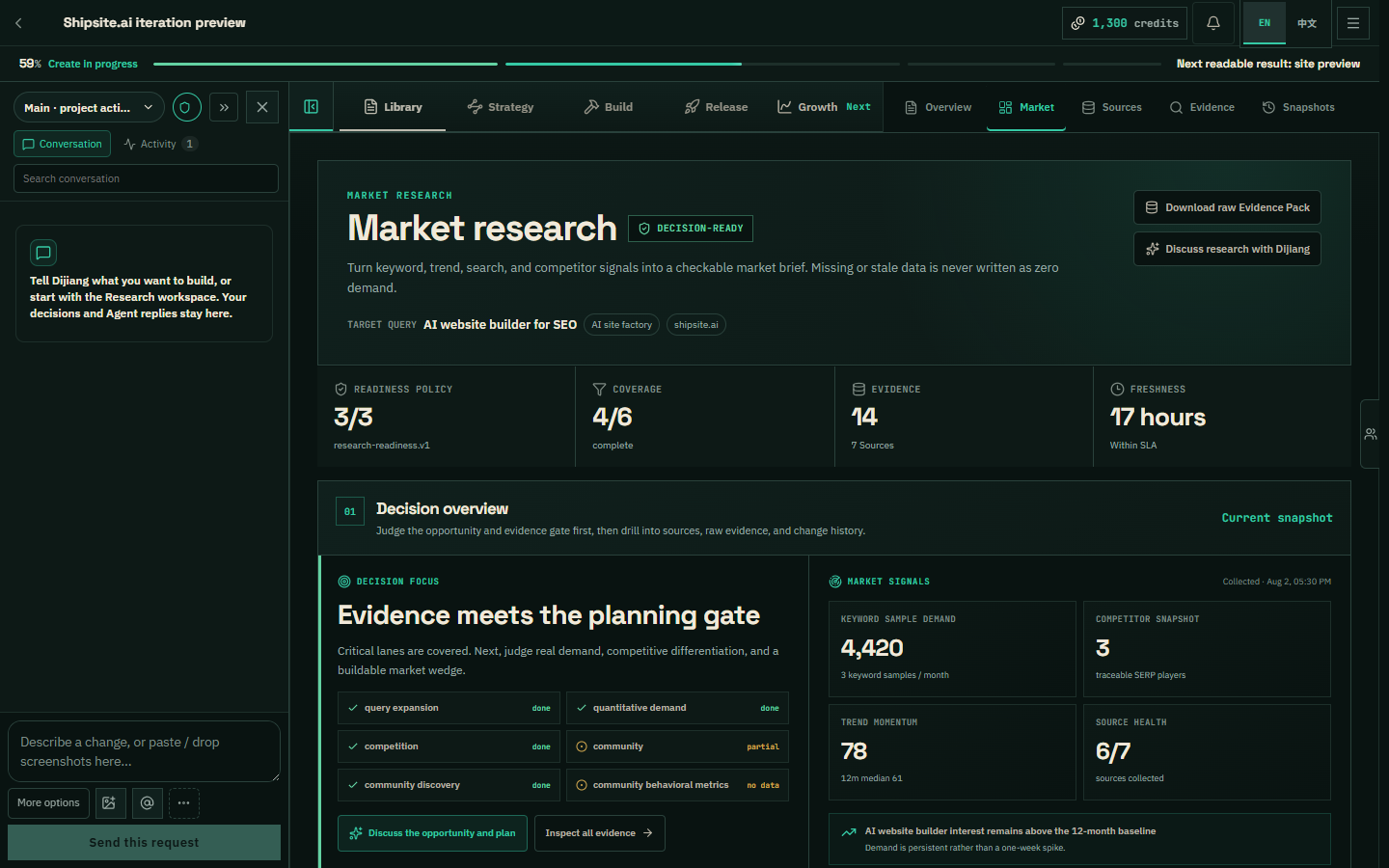This screenshot has width=1389, height=868.
Task: Switch to the Overview sub-tab
Action: [939, 107]
